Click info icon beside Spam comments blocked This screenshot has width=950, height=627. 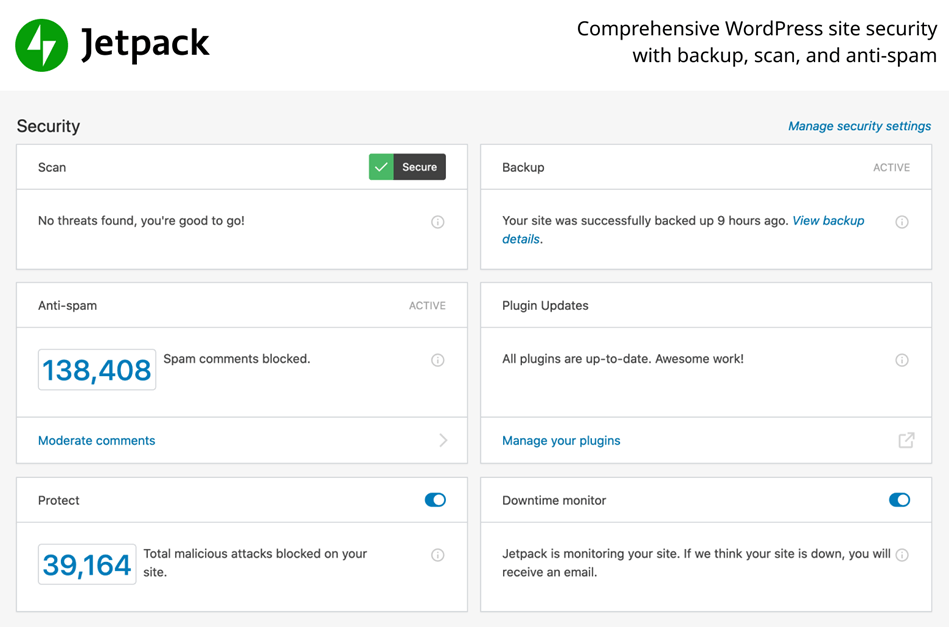(x=437, y=360)
